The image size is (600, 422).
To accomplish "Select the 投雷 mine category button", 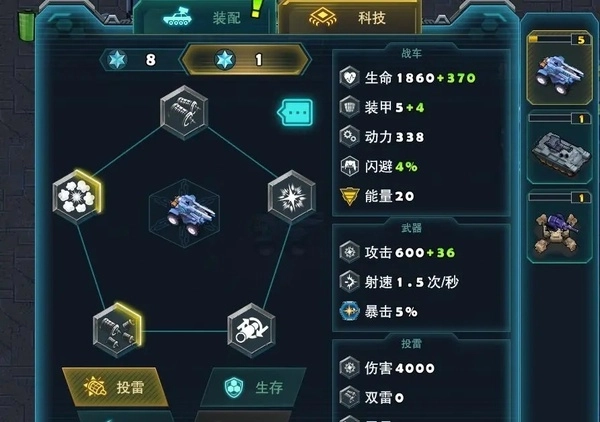I will pos(115,387).
